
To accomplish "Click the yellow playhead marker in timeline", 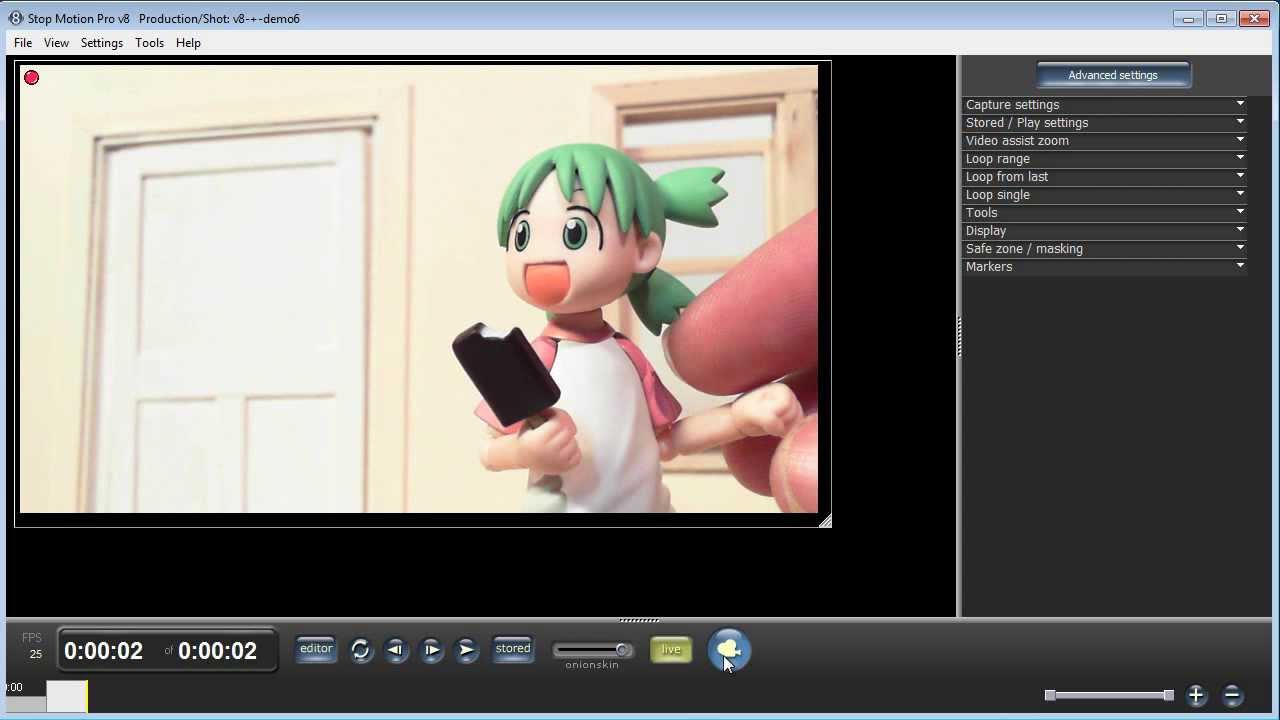I will click(x=88, y=696).
